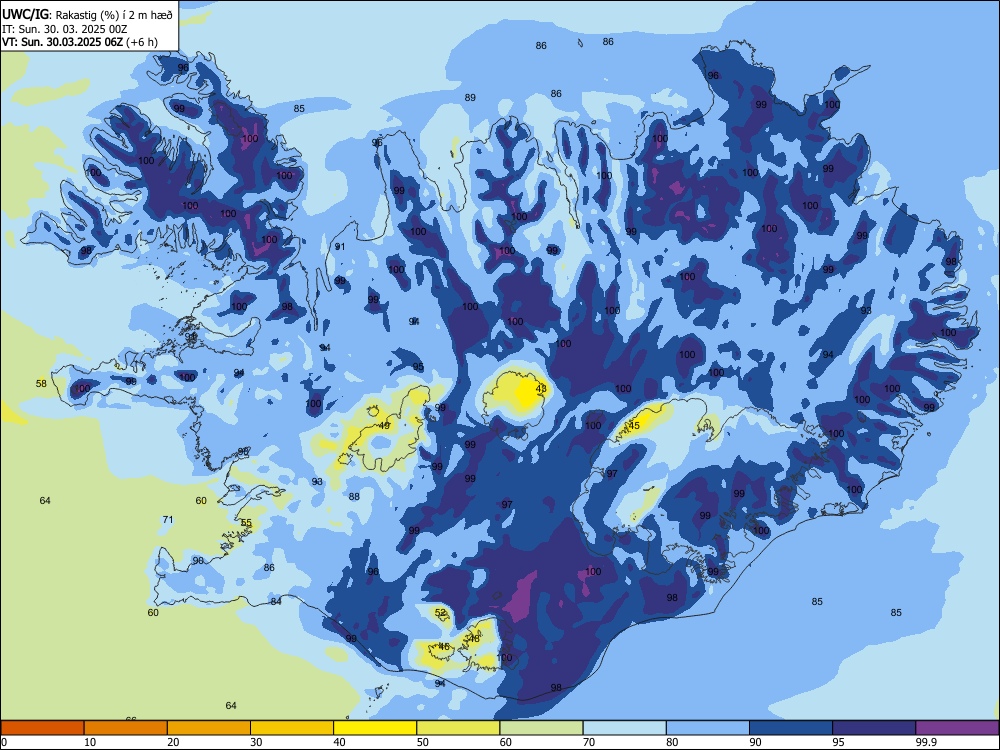This screenshot has height=750, width=1000.
Task: Select the 50–60 yellow-green legend swatch
Action: tap(458, 728)
